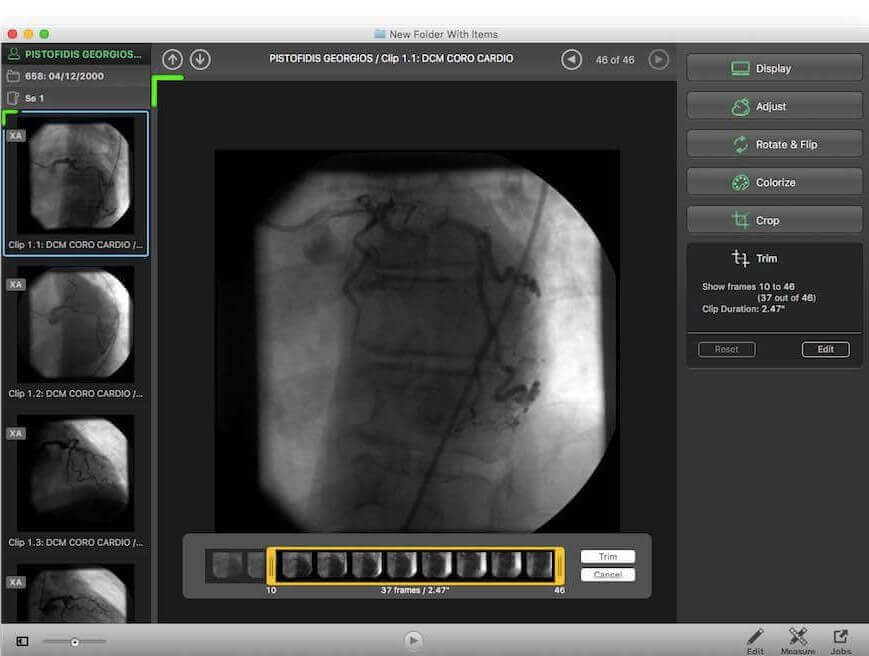Select study 658: 04/12/2000
The image size is (869, 656).
tap(70, 76)
